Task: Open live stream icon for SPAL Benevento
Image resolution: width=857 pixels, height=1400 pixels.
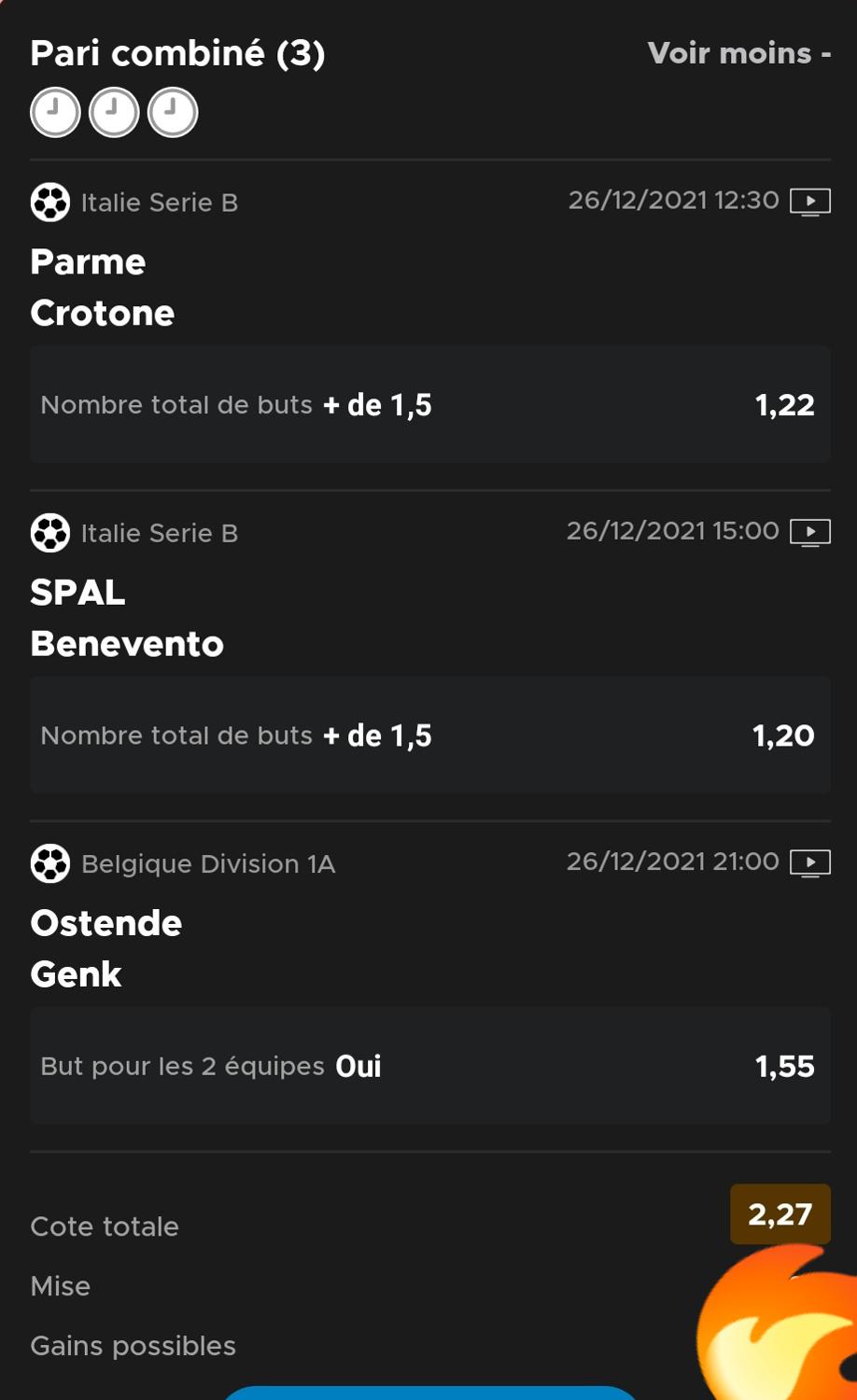Action: (x=810, y=532)
